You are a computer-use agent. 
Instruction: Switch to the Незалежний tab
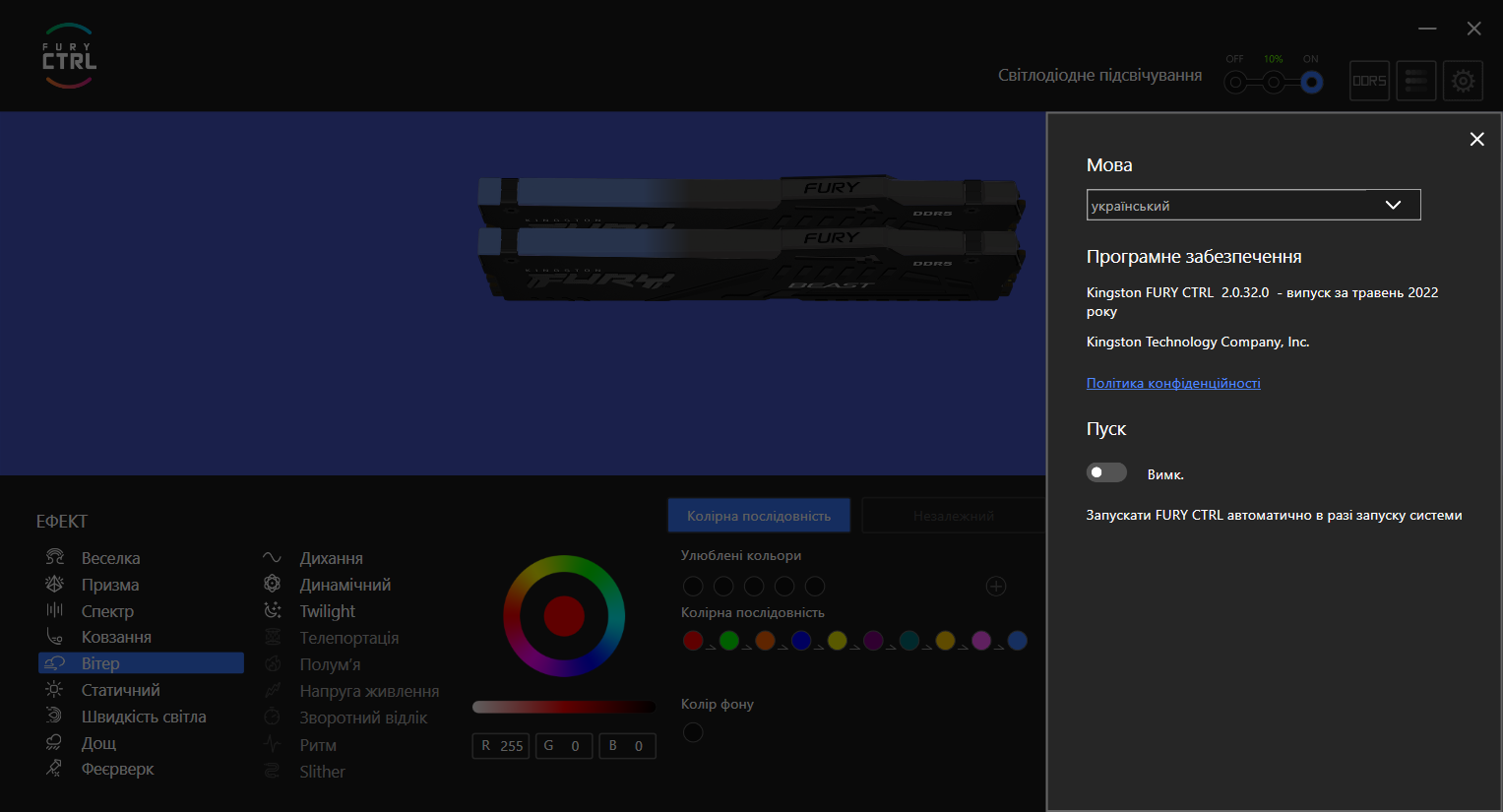tap(953, 516)
